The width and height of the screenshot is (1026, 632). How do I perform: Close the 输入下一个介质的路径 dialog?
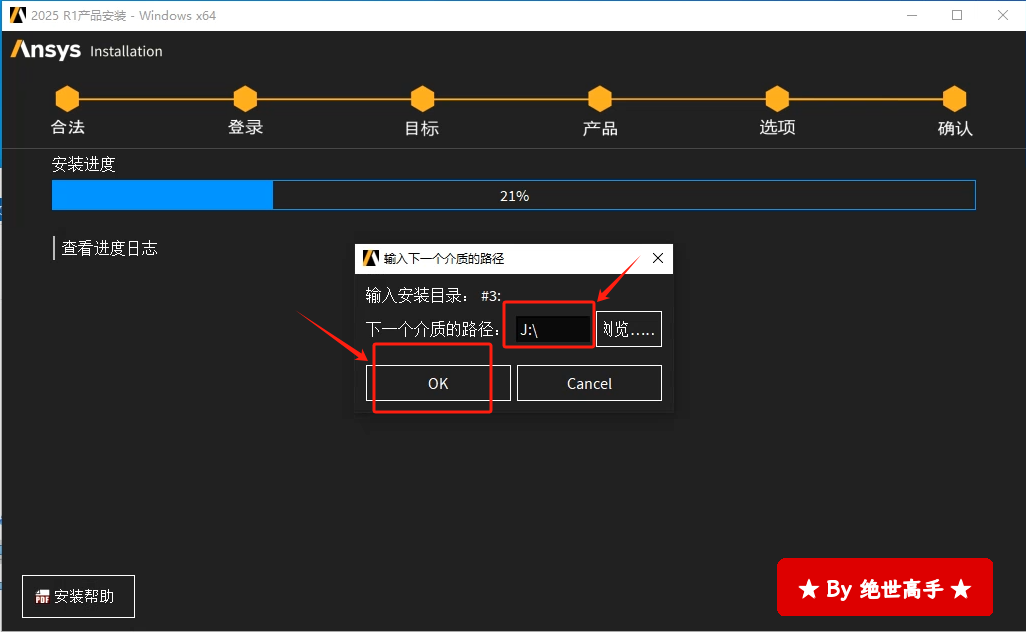point(658,258)
